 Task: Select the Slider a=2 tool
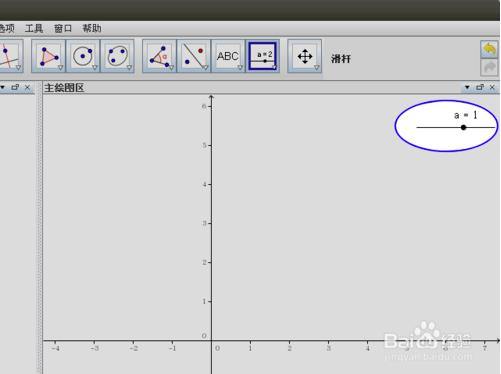pos(263,56)
